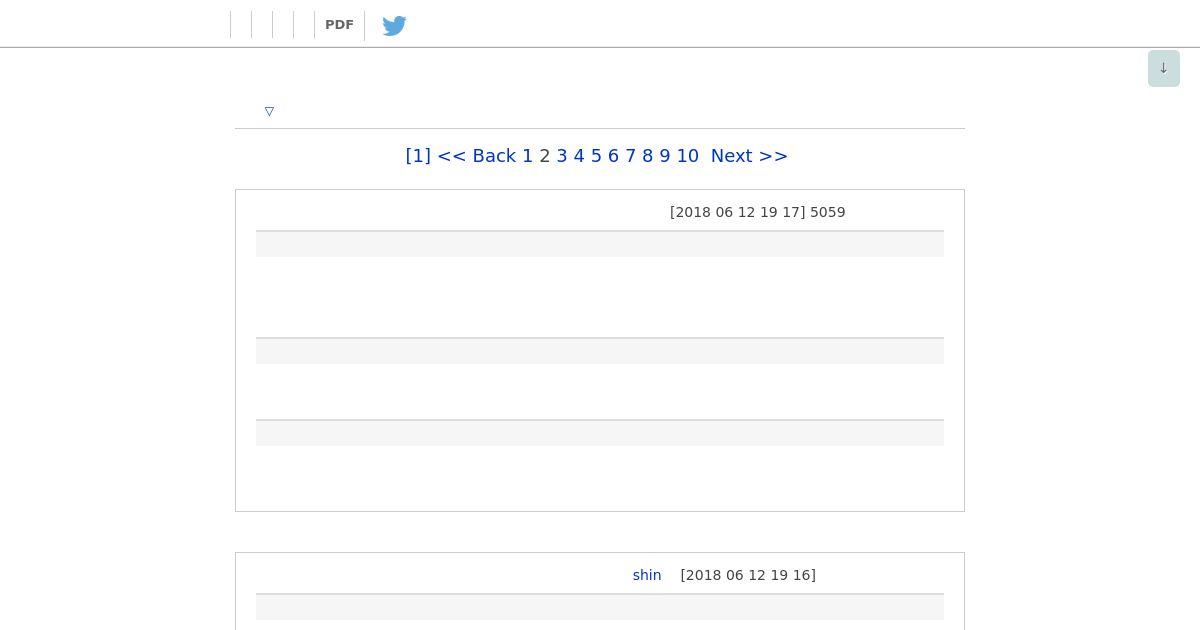The height and width of the screenshot is (630, 1200).
Task: Open page 10 in pagination
Action: [x=687, y=156]
